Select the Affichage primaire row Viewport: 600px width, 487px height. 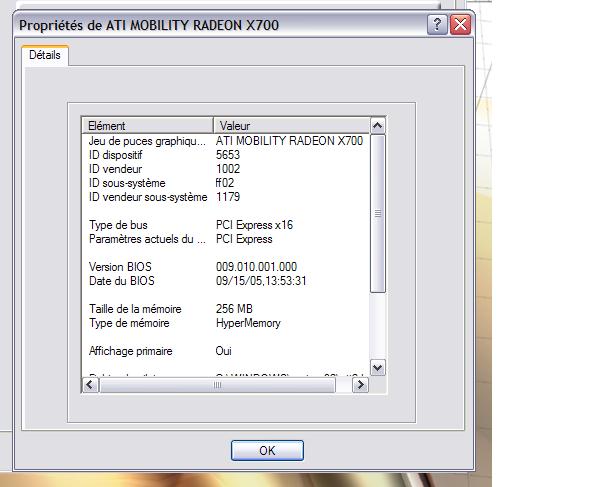pos(226,351)
